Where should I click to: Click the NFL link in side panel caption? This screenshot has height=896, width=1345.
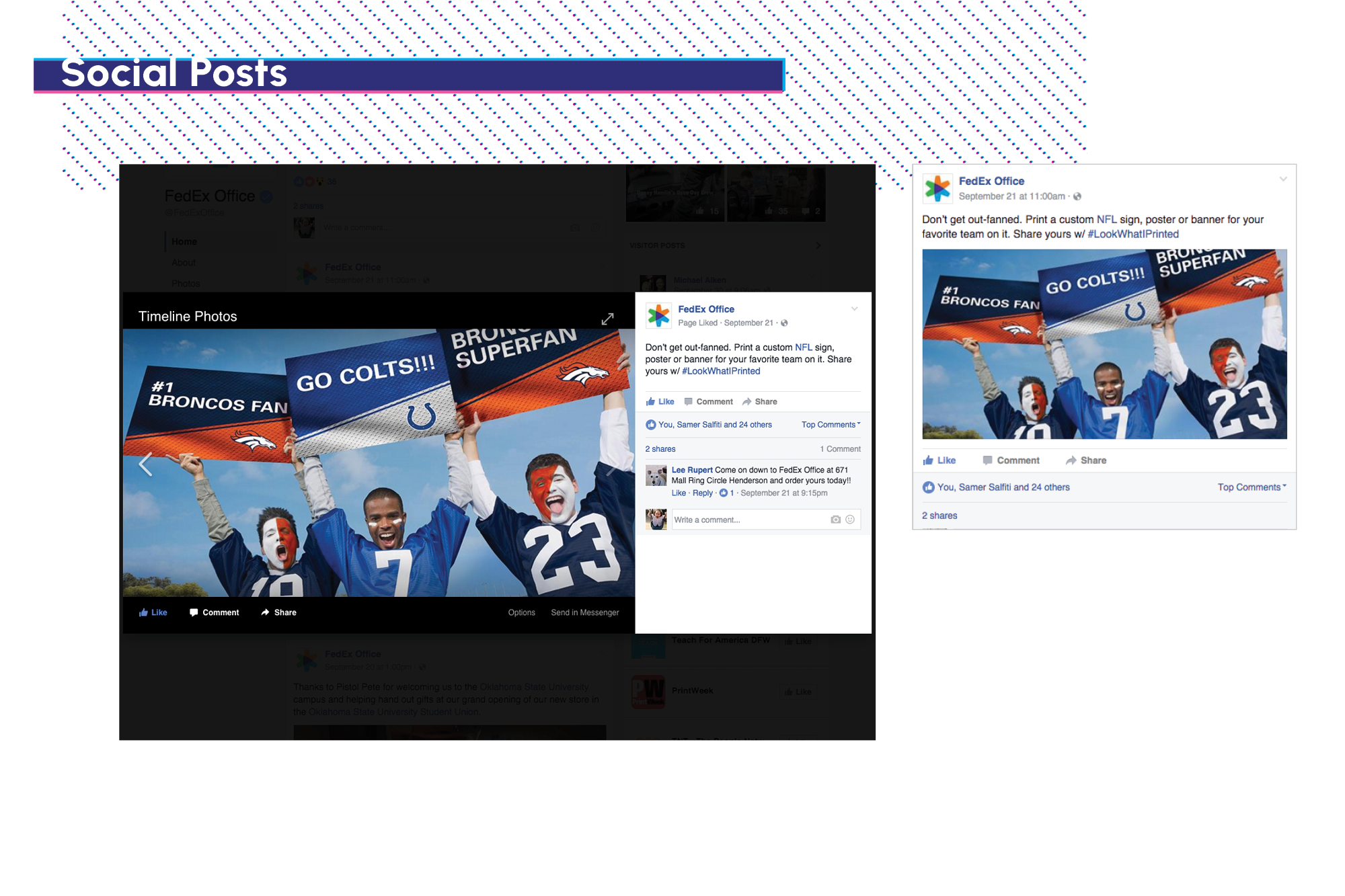coord(804,348)
